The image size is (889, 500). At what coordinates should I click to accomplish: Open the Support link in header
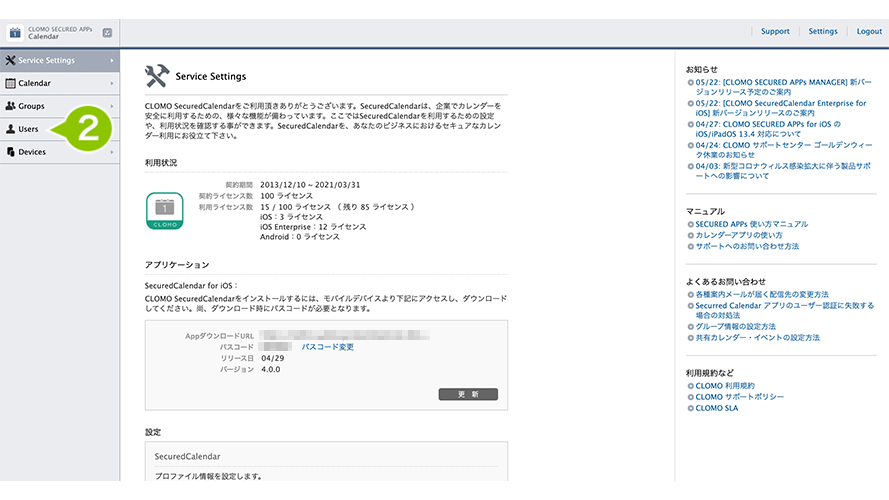[x=775, y=31]
